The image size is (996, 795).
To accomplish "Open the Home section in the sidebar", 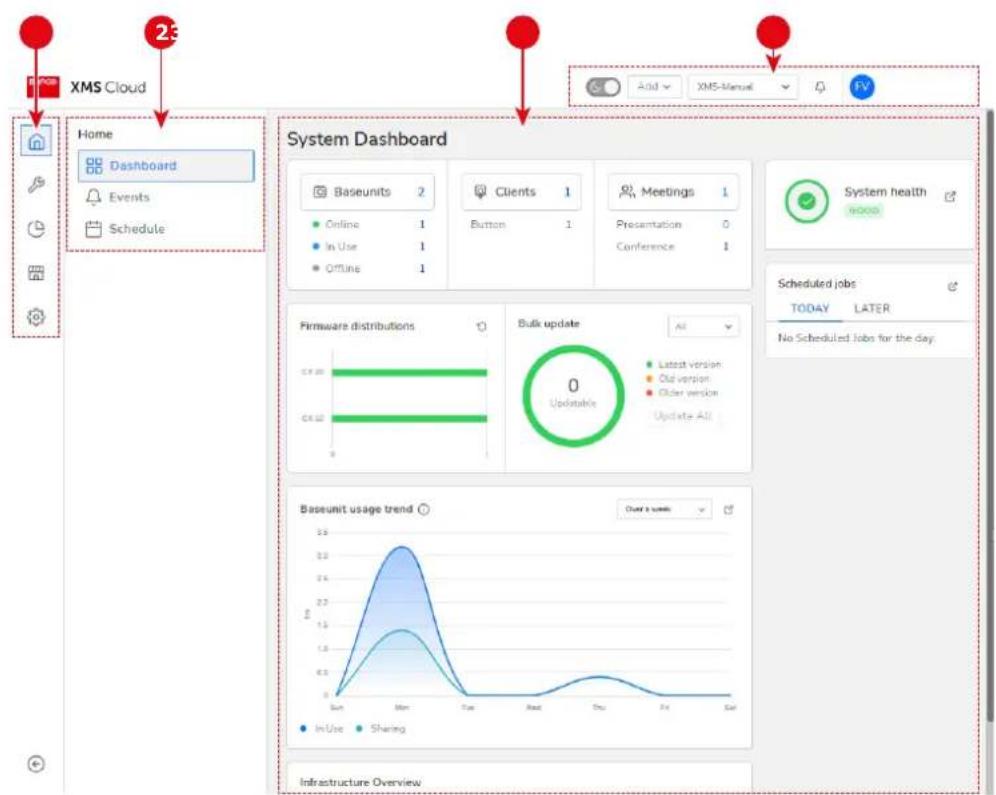I will 36,140.
